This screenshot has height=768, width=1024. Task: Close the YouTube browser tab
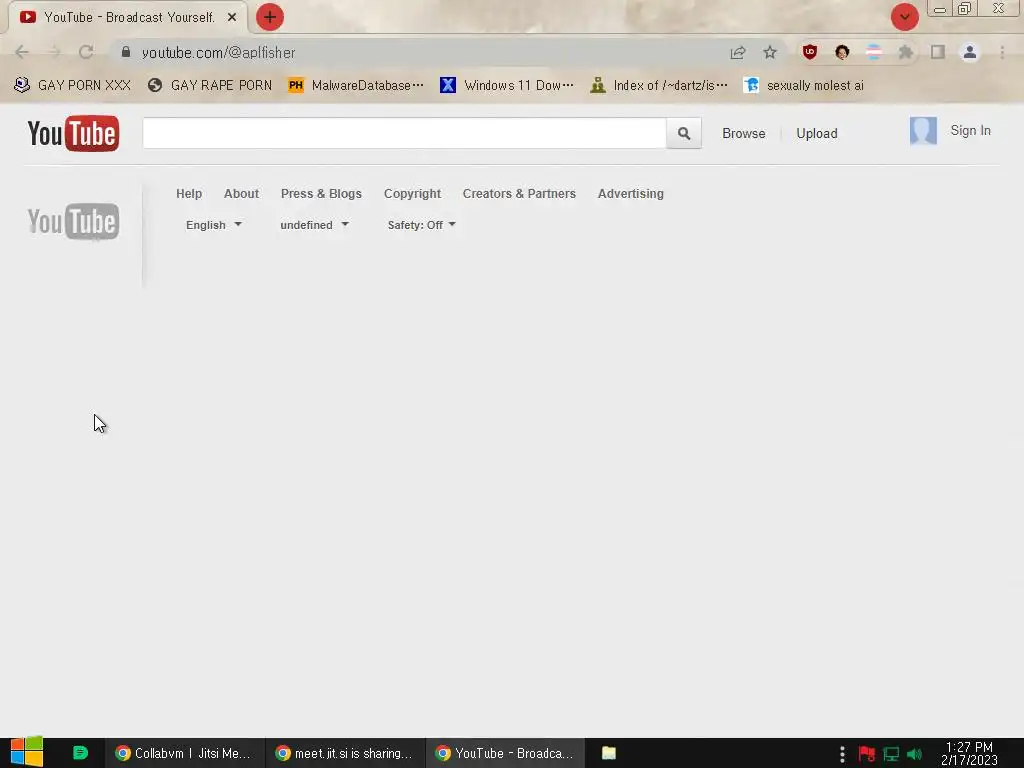232,18
